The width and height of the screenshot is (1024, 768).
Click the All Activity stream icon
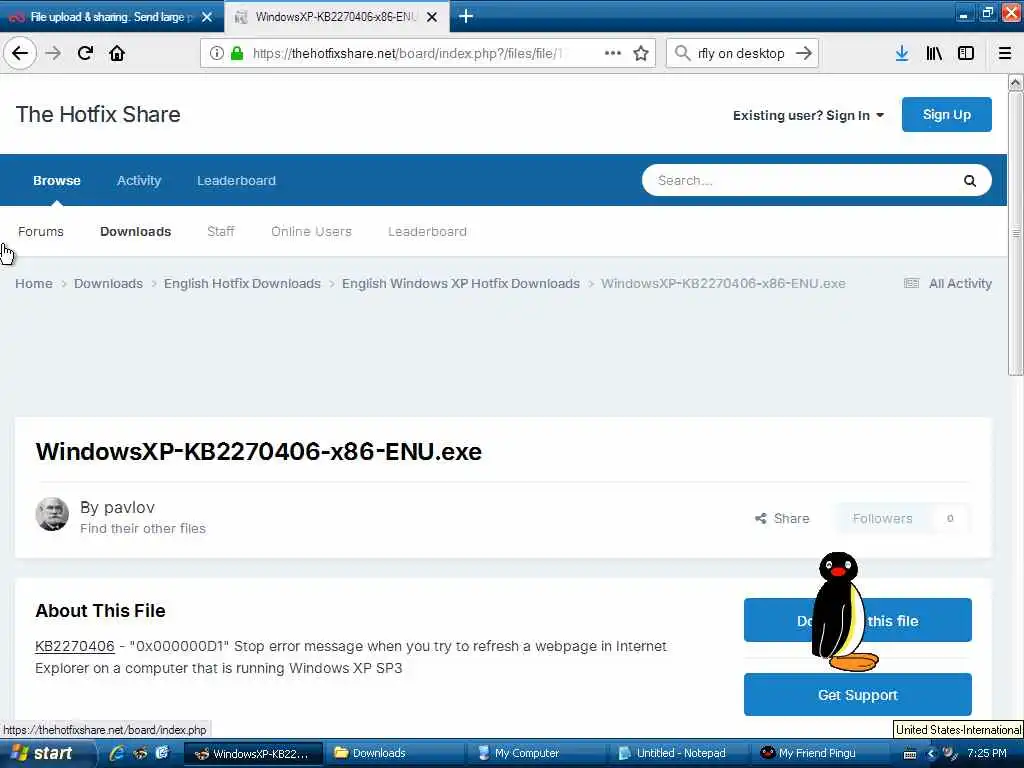click(912, 283)
